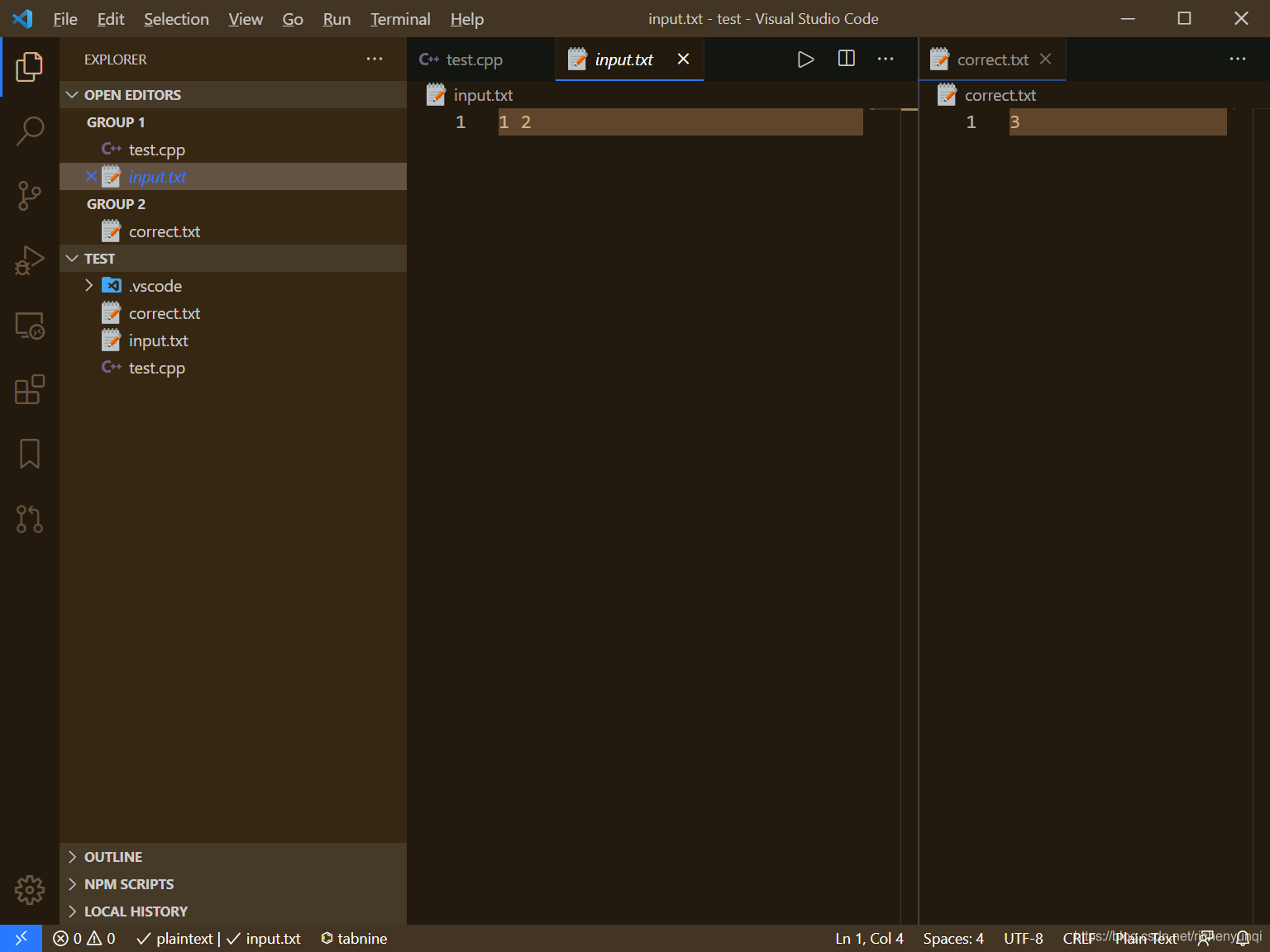Viewport: 1270px width, 952px height.
Task: Close input.txt in Open Editors list
Action: pos(91,176)
